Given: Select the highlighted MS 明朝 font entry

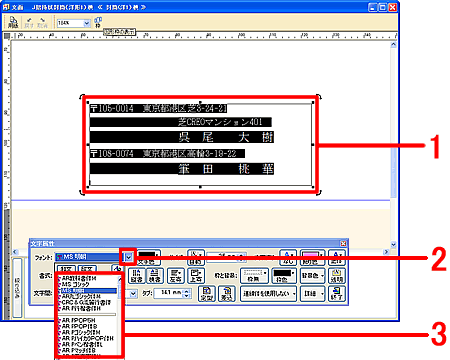Looking at the screenshot, I should [87, 291].
